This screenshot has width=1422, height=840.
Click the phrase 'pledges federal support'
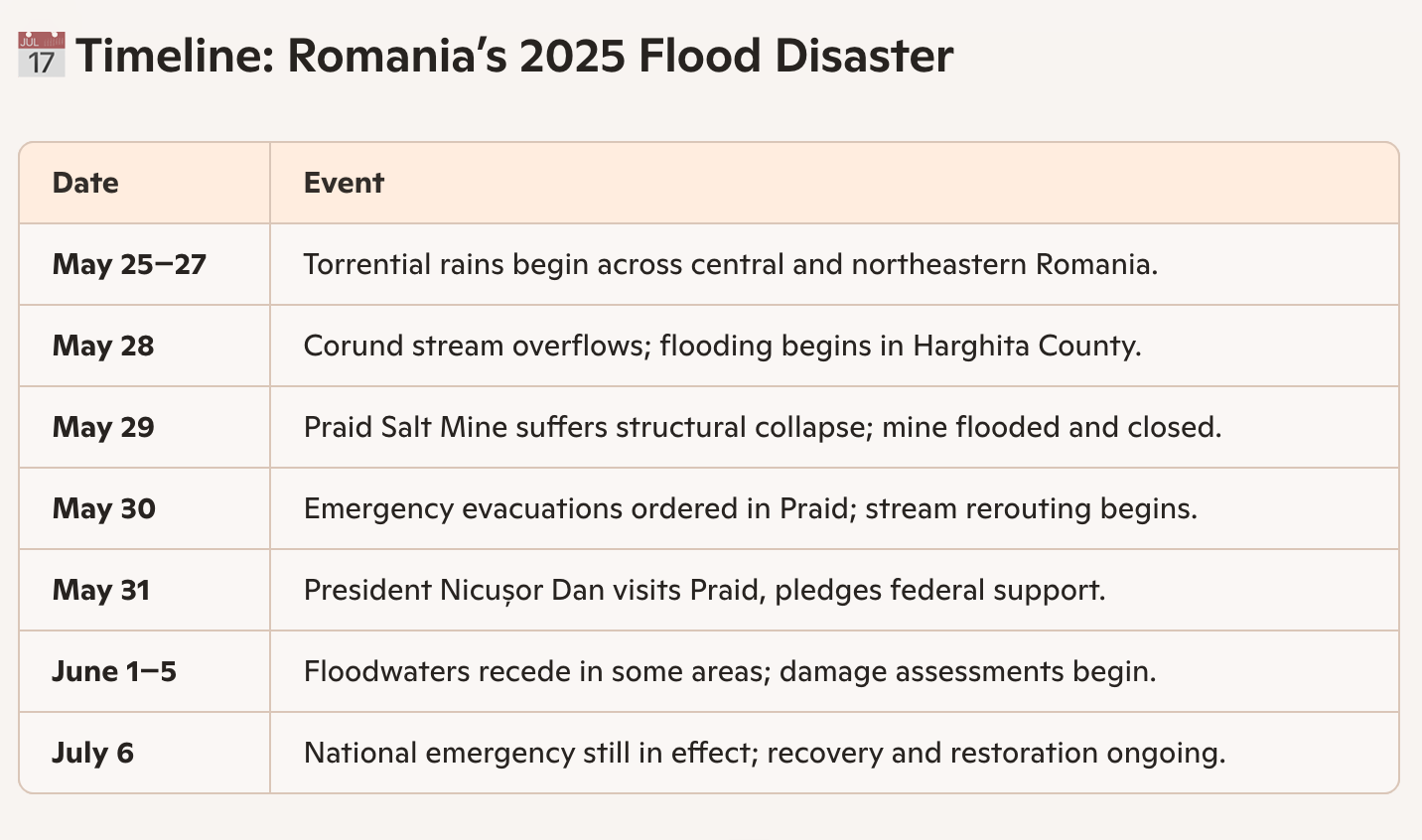pos(939,590)
